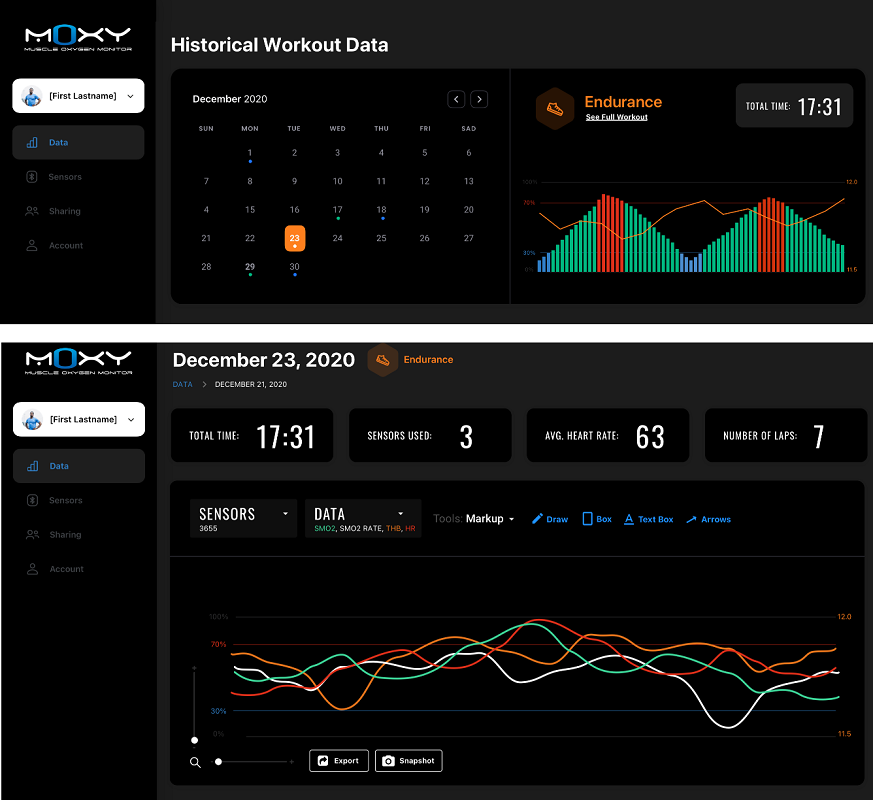Pick the Arrows markup tool
This screenshot has height=800, width=873.
[x=708, y=519]
